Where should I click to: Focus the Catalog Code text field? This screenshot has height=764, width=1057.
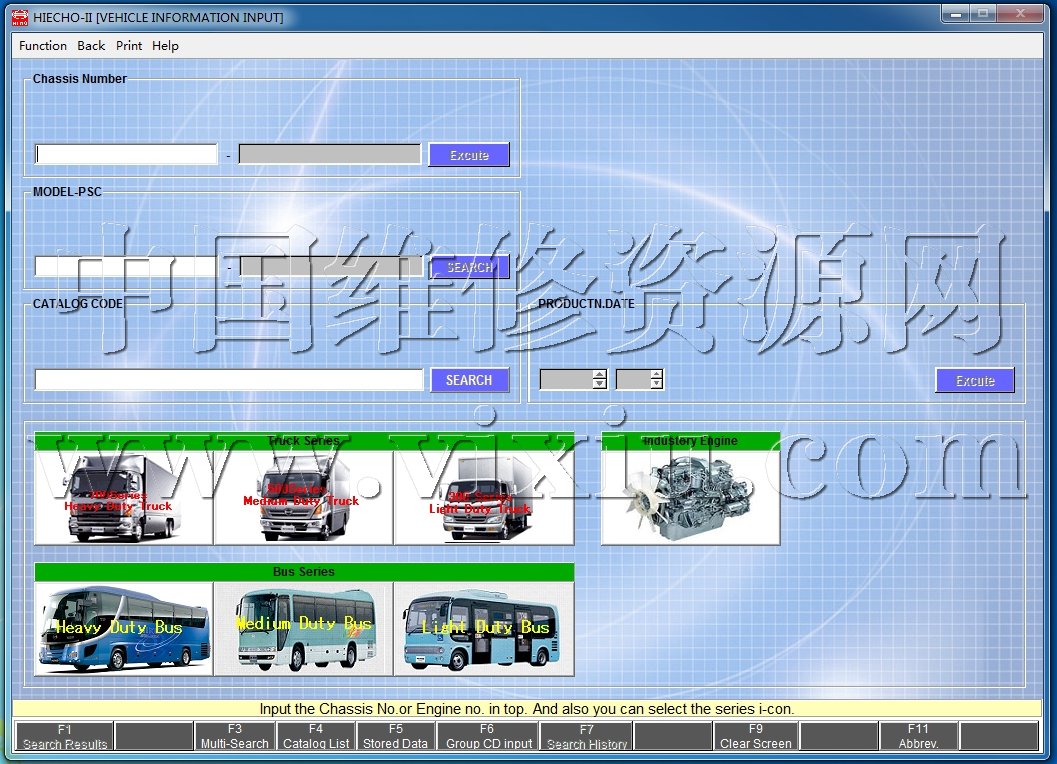click(229, 380)
